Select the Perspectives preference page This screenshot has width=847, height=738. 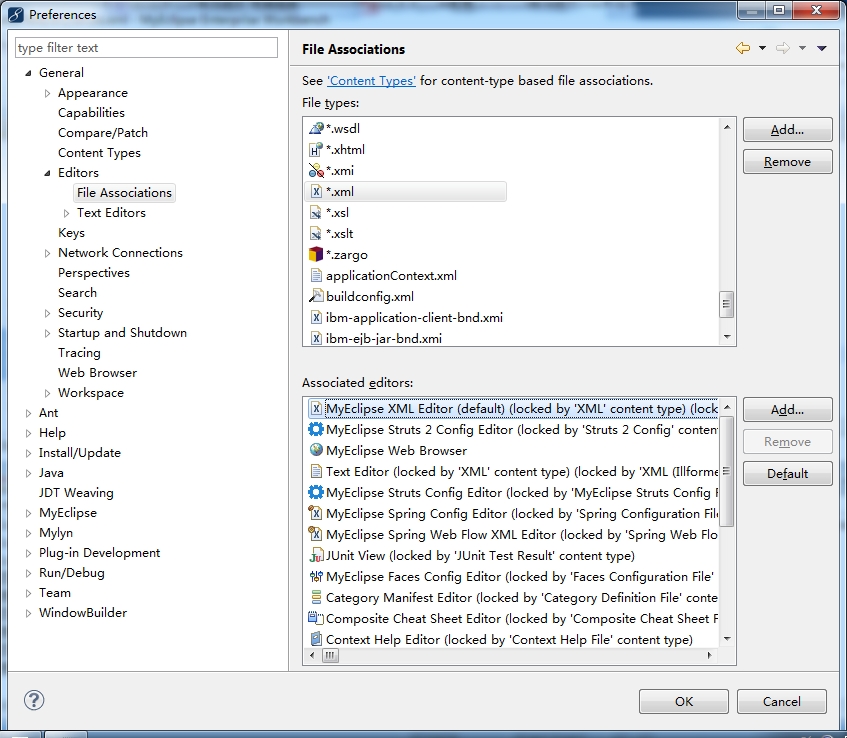94,273
